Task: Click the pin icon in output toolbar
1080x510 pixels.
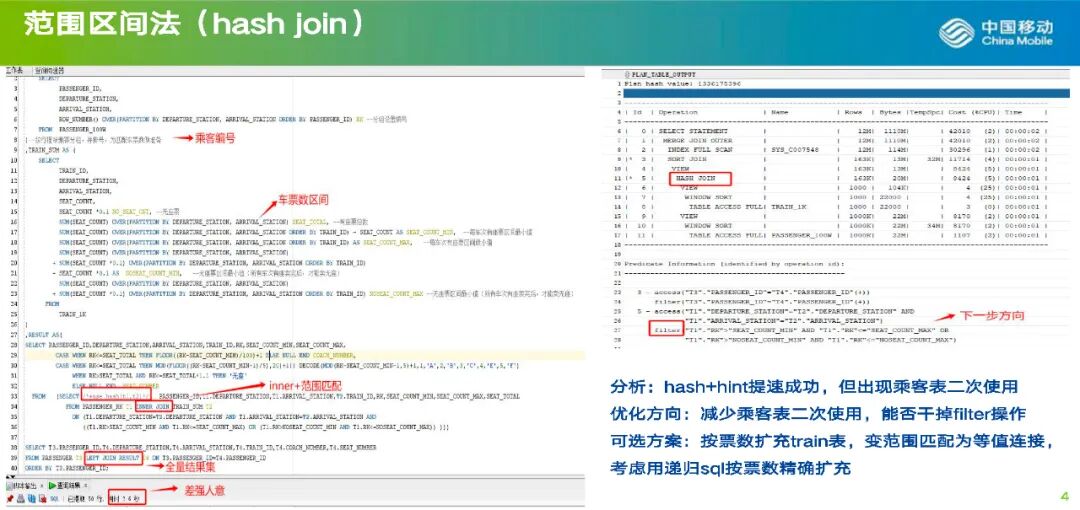Action: 10,498
